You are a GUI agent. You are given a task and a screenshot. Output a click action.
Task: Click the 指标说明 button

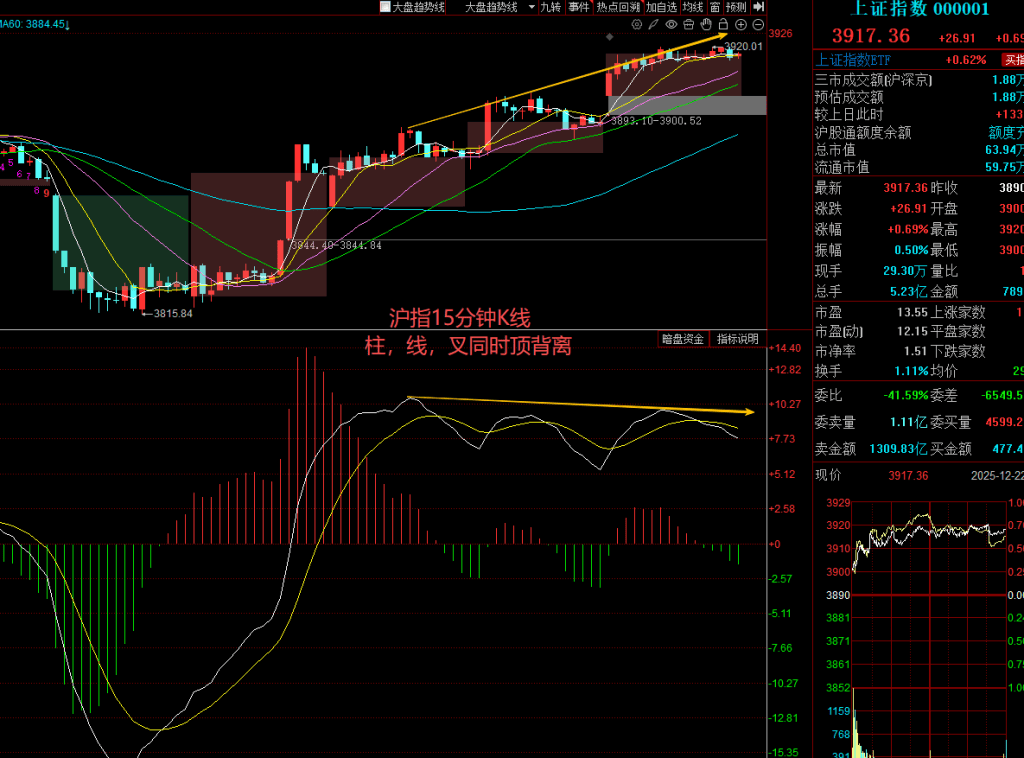click(x=737, y=339)
